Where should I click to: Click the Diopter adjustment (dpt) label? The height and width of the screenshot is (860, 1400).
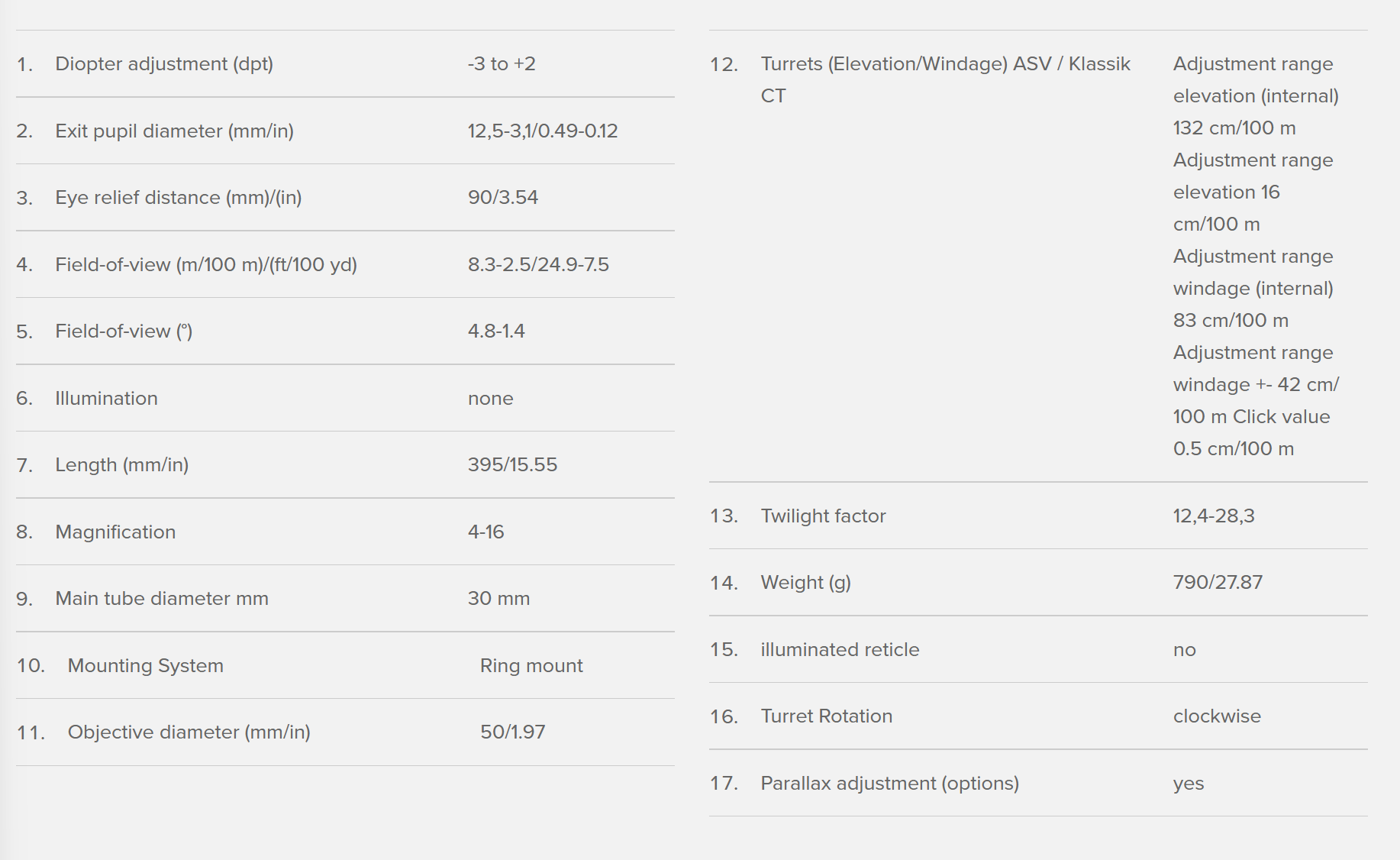click(x=163, y=64)
